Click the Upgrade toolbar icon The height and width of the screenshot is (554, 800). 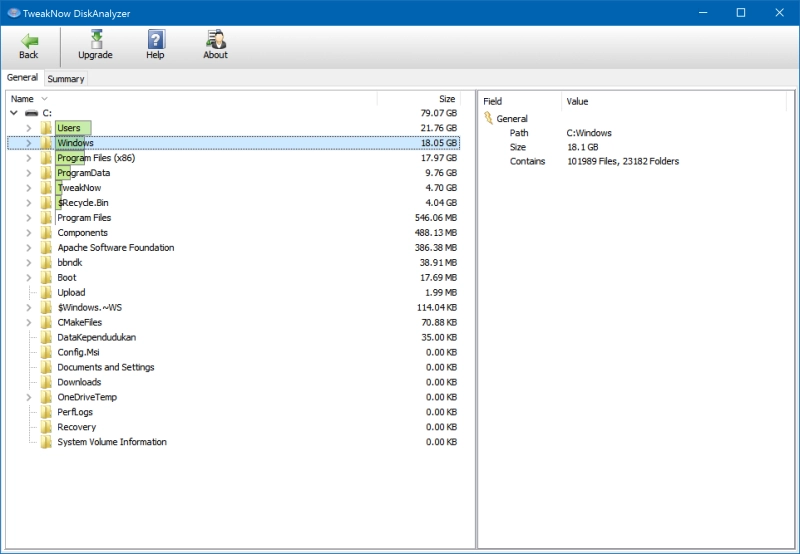[x=96, y=39]
